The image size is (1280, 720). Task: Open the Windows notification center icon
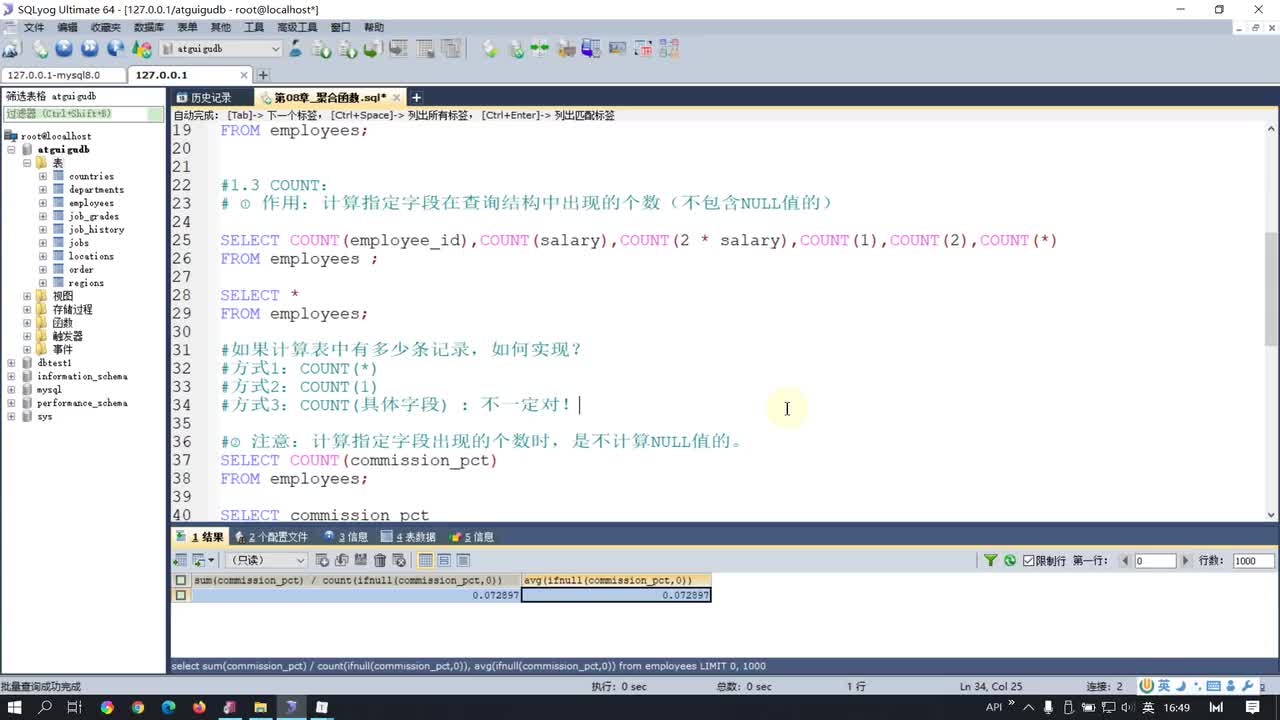1252,708
